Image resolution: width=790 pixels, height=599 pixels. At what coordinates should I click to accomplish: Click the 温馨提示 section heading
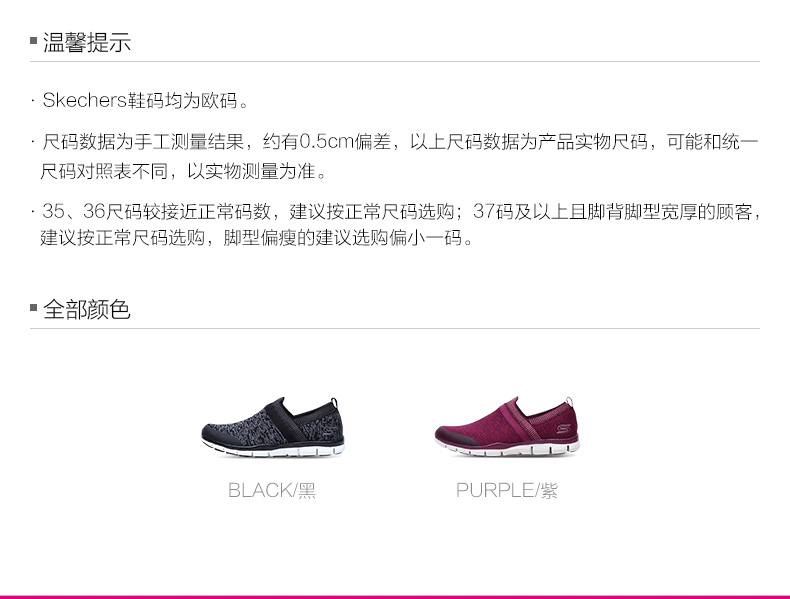point(87,42)
